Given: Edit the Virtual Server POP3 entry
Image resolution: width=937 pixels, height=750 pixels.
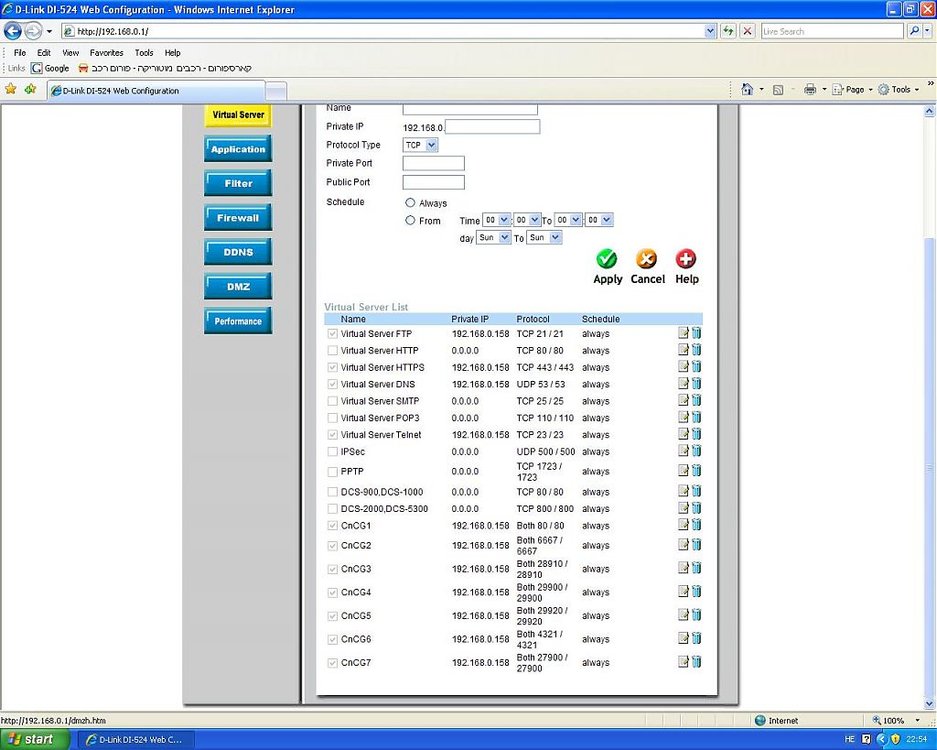Looking at the screenshot, I should (x=684, y=417).
